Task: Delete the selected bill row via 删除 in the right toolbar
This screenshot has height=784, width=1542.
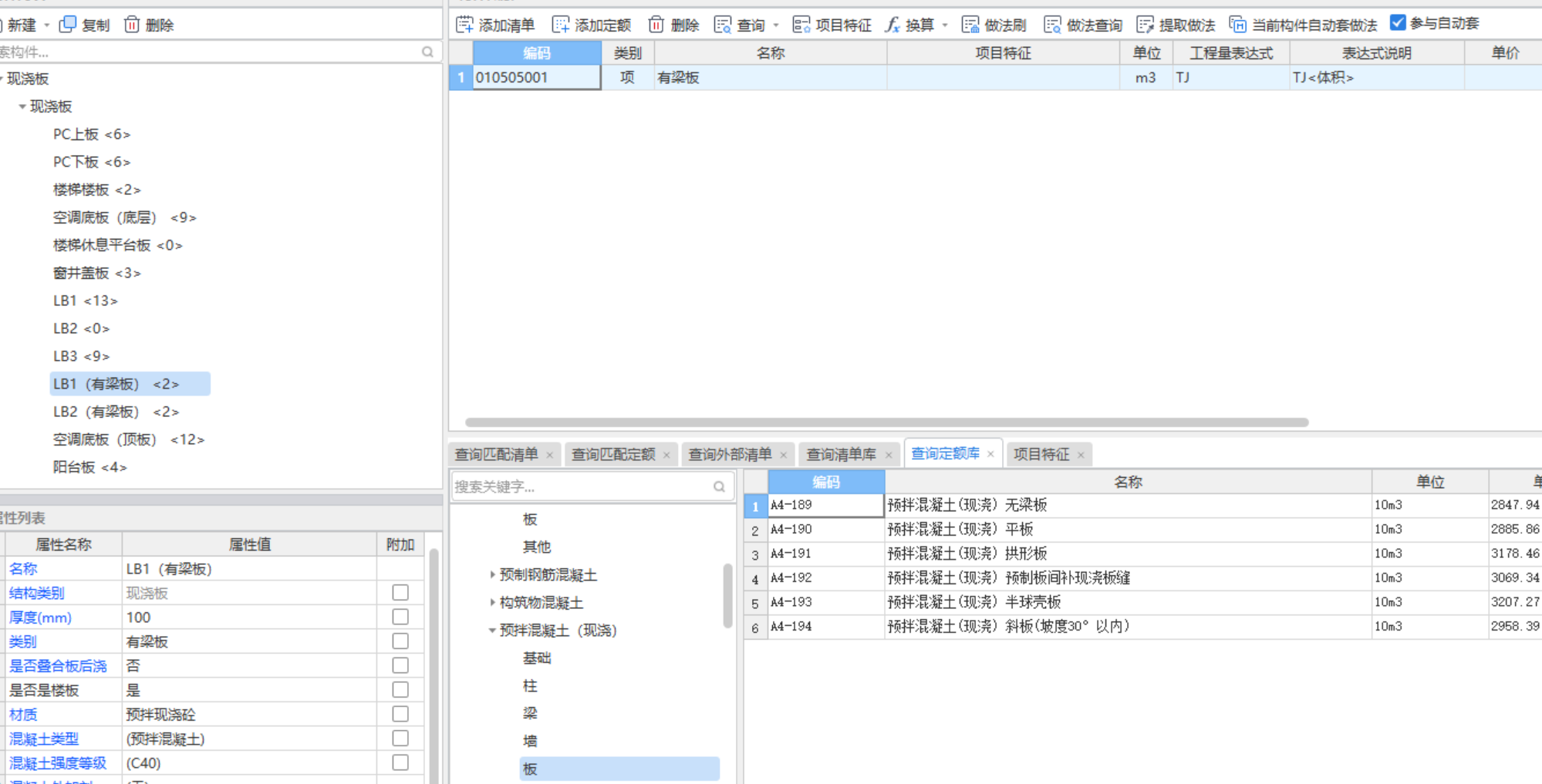Action: tap(673, 25)
